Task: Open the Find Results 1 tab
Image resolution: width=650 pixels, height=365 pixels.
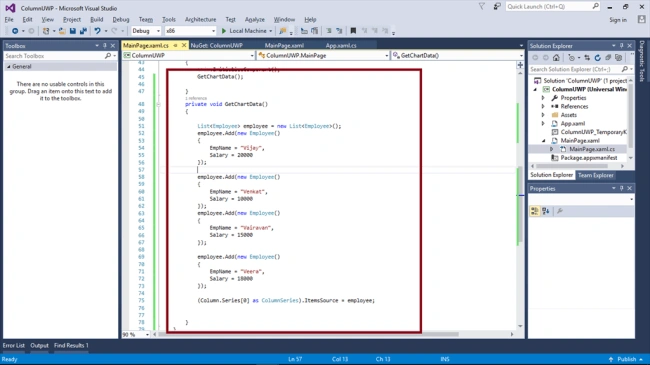Action: pyautogui.click(x=71, y=345)
